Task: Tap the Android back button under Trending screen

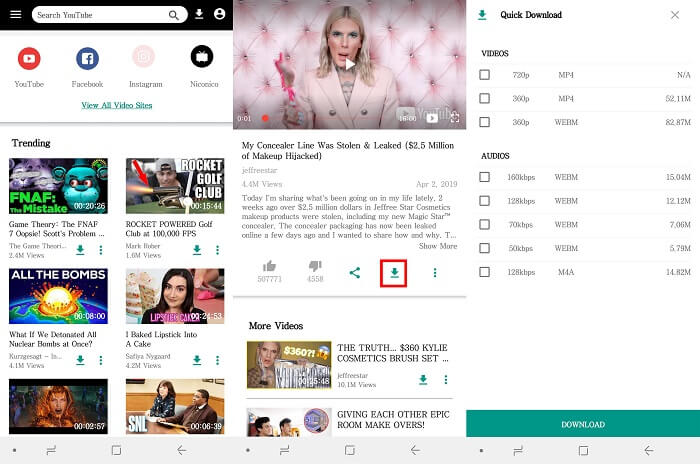Action: (x=181, y=450)
